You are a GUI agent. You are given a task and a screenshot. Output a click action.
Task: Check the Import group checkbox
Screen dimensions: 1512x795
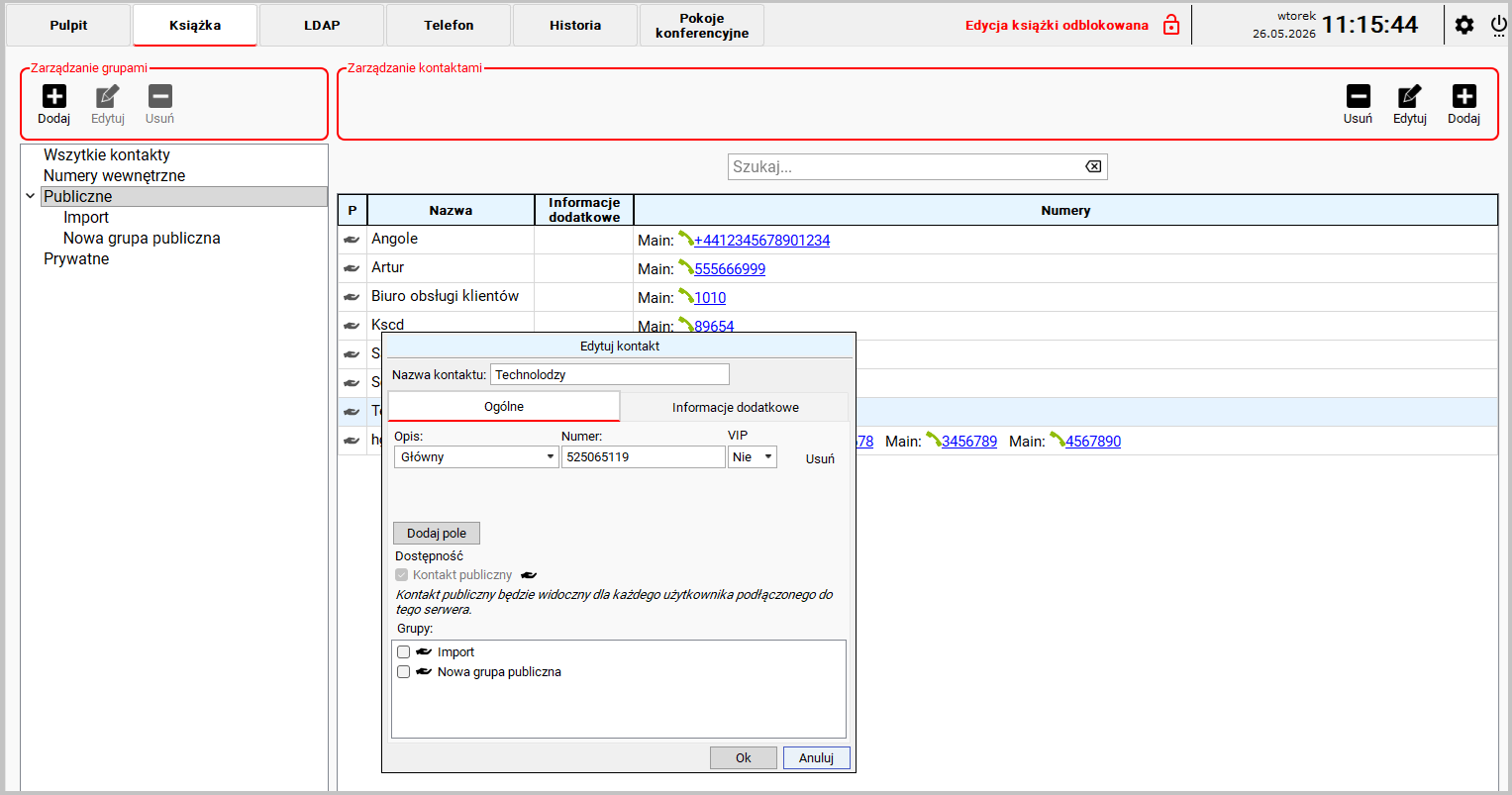[x=403, y=652]
